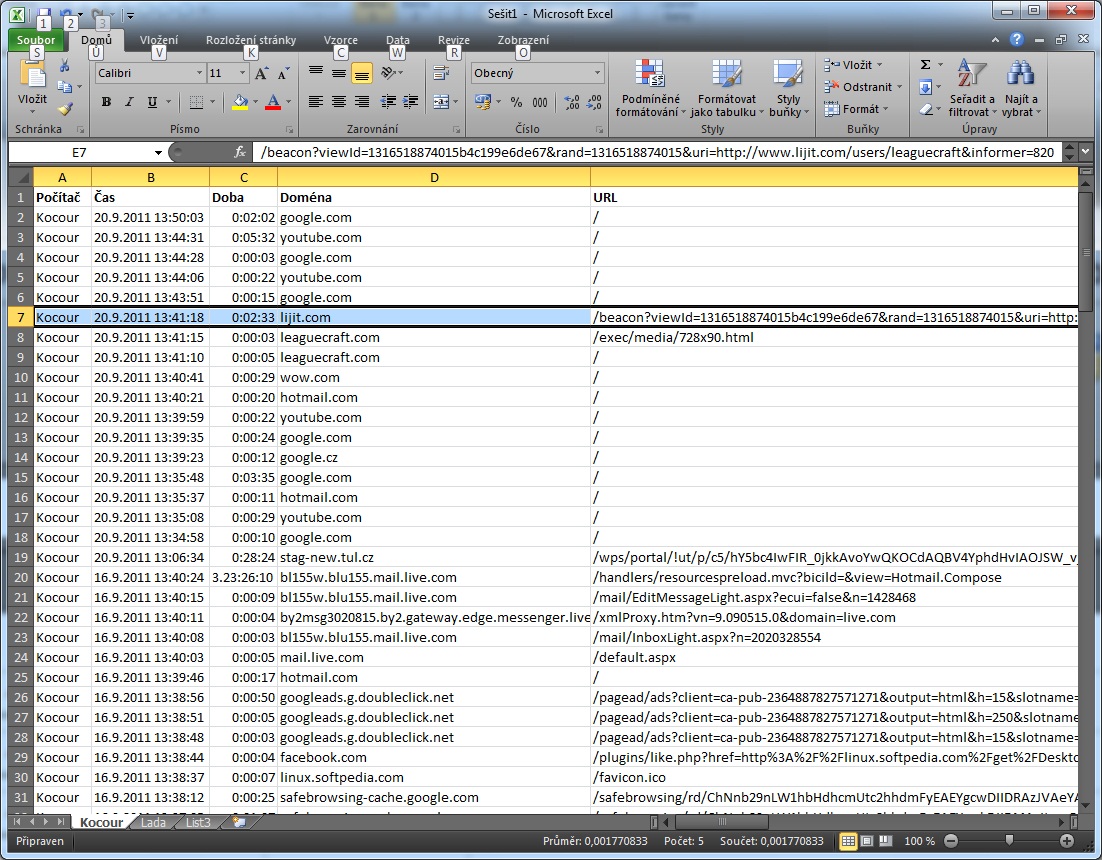Toggle Underline formatting
This screenshot has width=1102, height=860.
click(152, 102)
